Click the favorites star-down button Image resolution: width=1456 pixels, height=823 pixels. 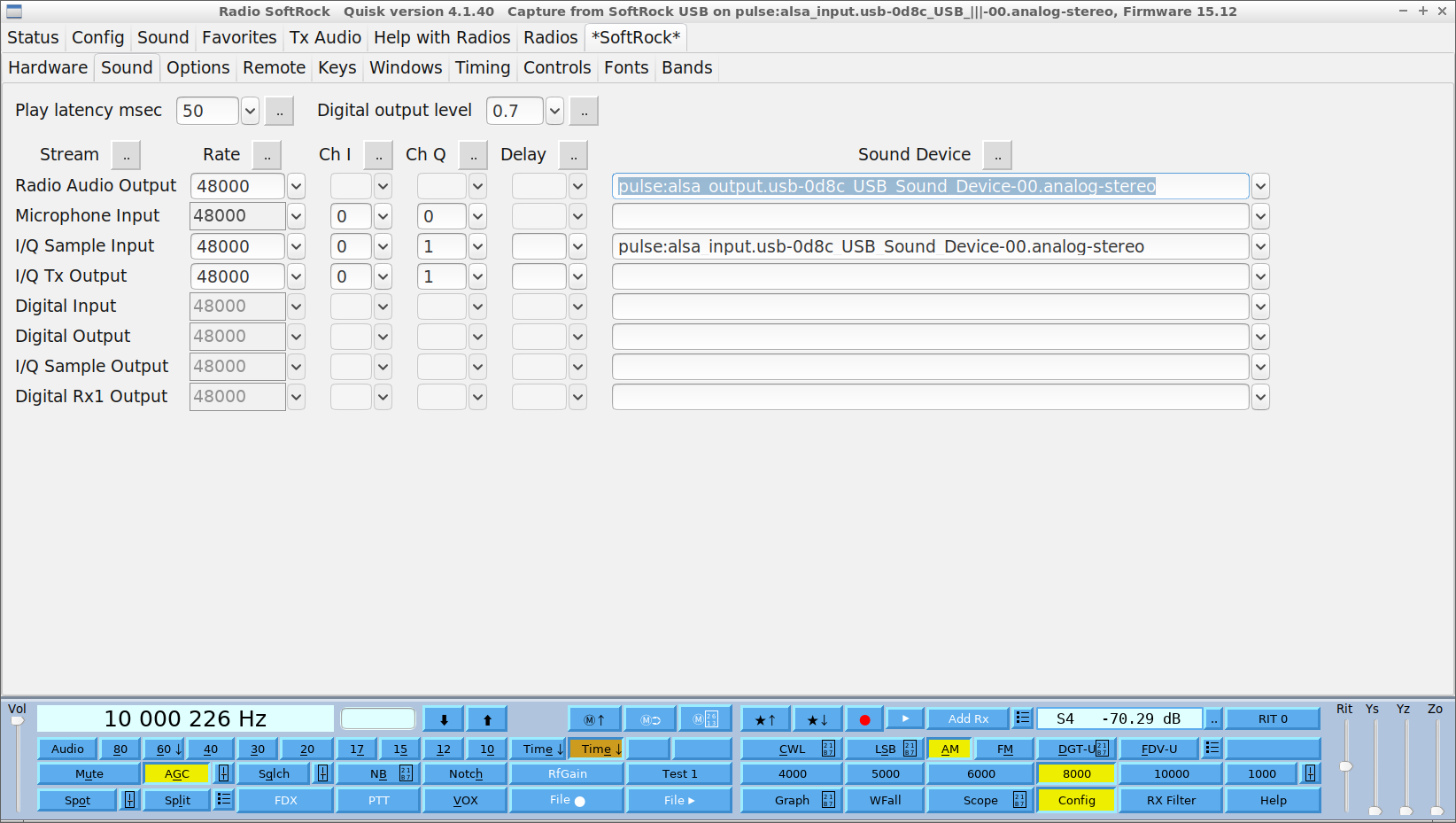point(817,719)
